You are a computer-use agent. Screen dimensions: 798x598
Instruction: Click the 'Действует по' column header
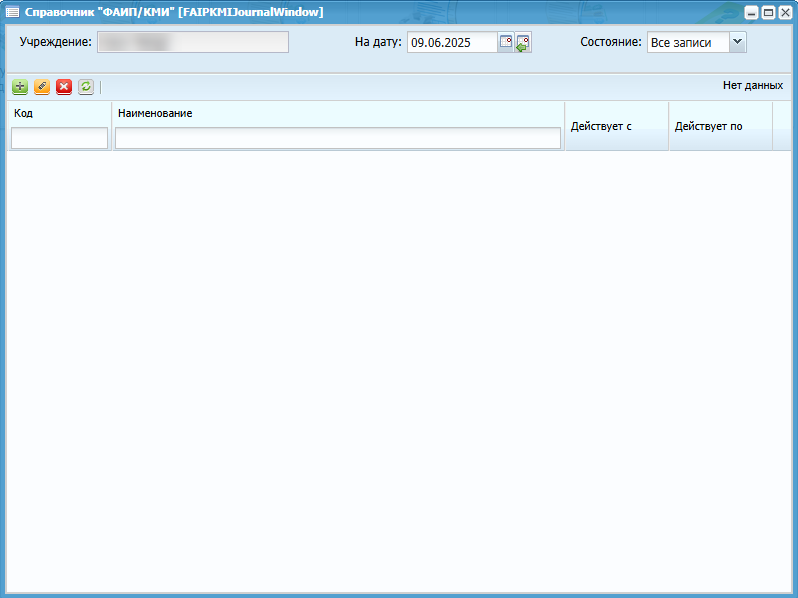coord(720,126)
